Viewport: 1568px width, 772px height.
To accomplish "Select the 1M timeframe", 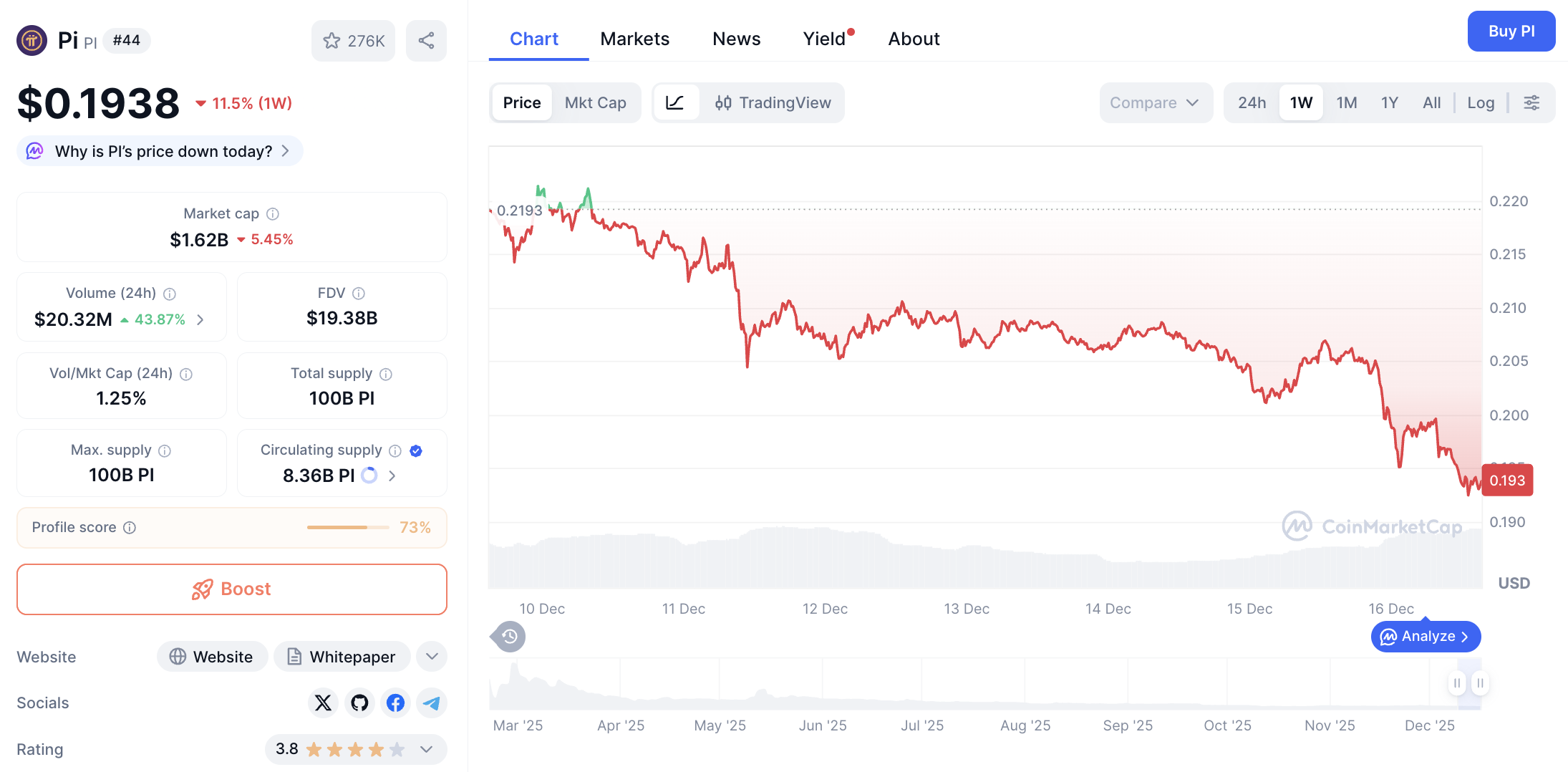I will (1346, 102).
